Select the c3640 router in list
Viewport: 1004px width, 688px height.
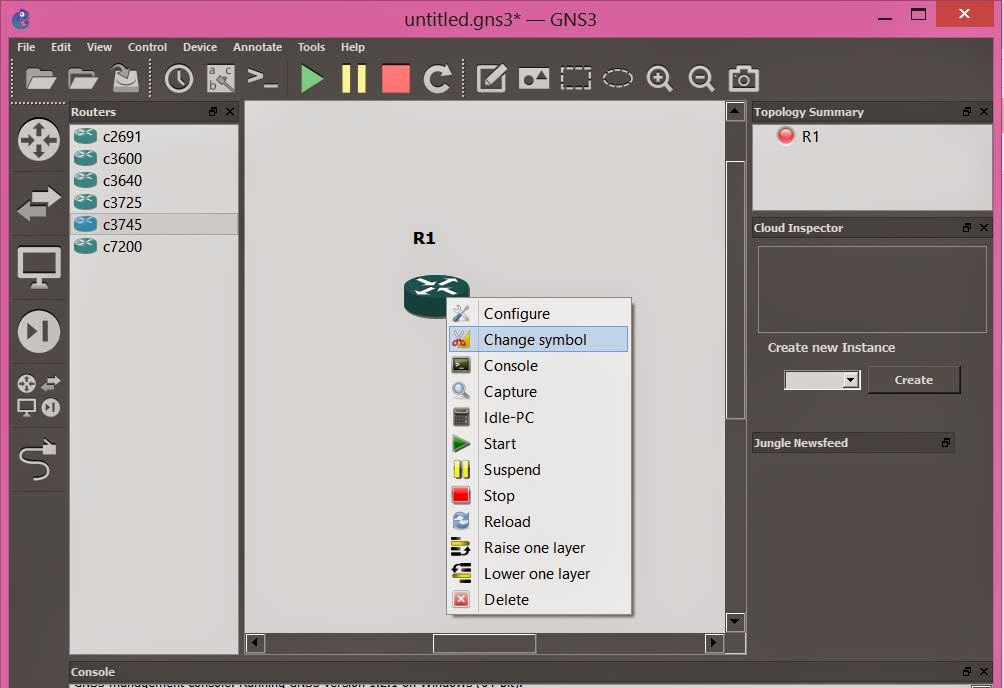click(x=154, y=181)
